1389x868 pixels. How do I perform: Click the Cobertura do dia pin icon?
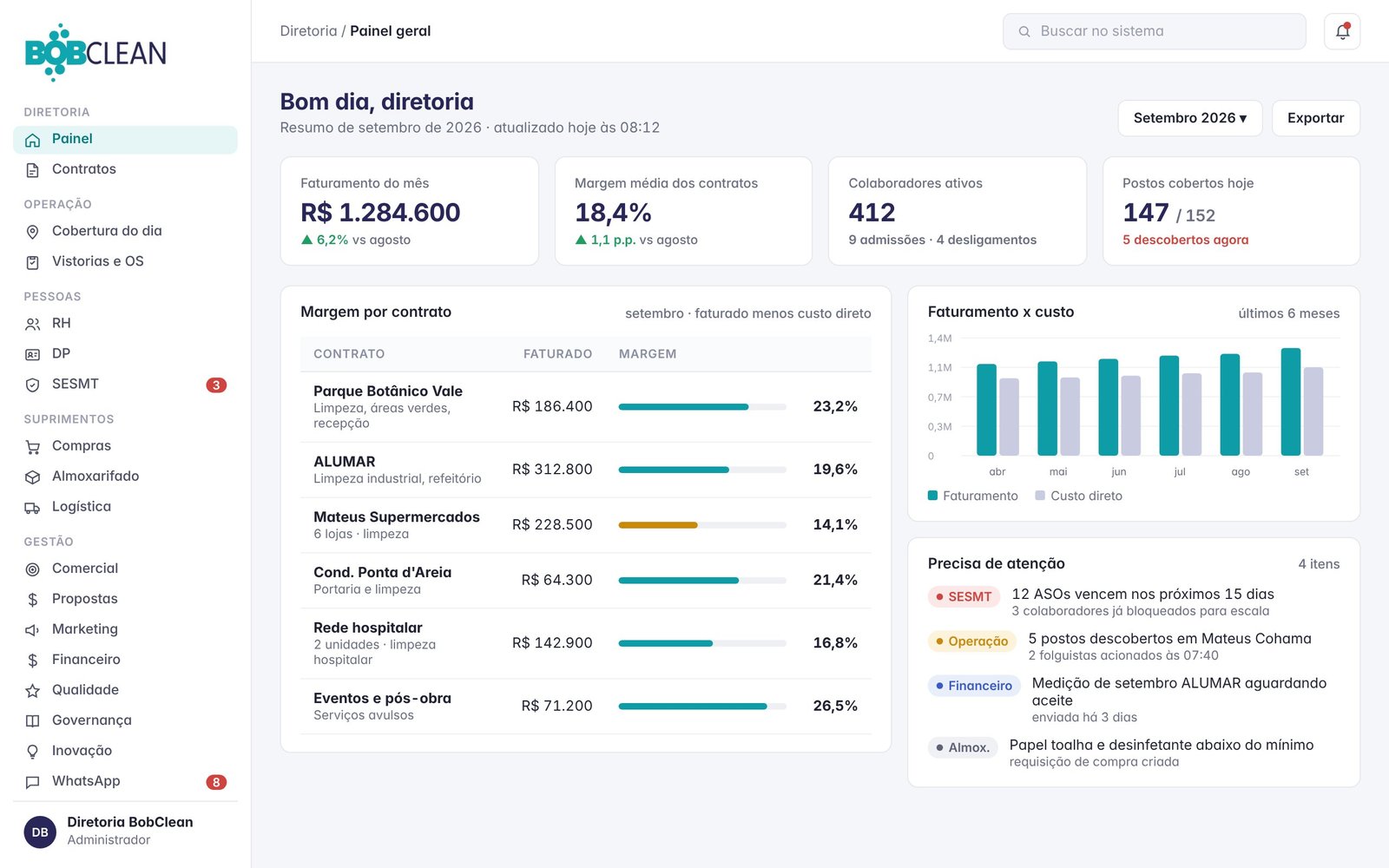[32, 232]
